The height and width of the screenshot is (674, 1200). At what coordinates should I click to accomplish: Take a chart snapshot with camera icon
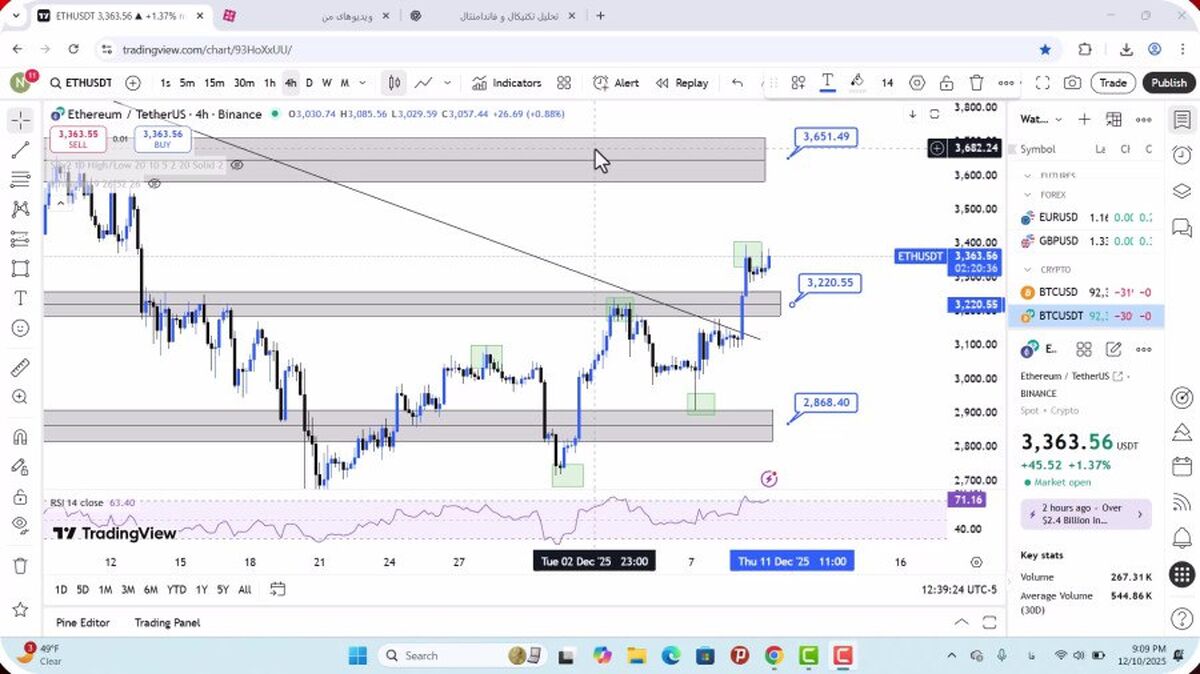tap(1072, 83)
